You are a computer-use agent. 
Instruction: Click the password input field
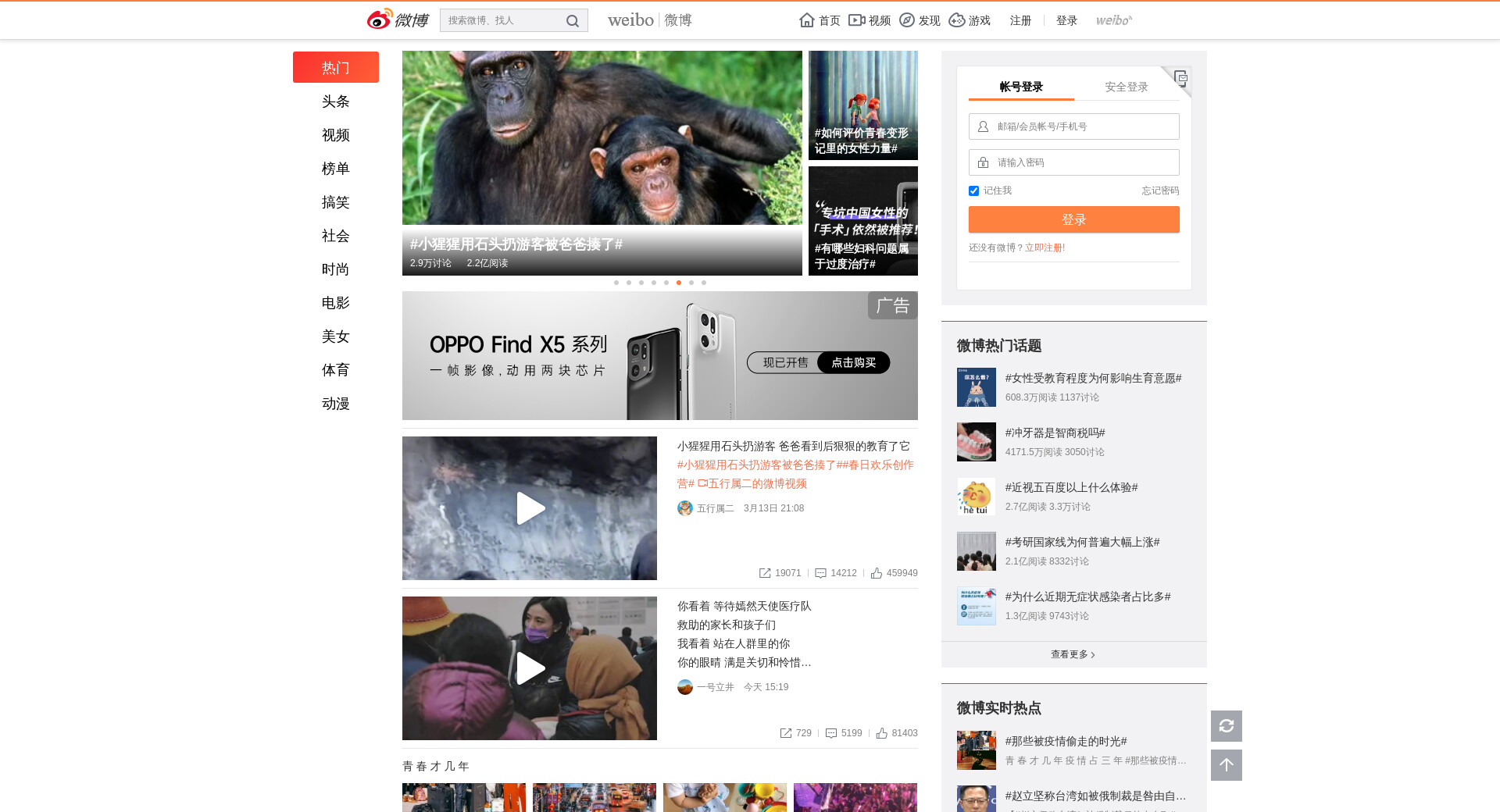click(x=1084, y=162)
